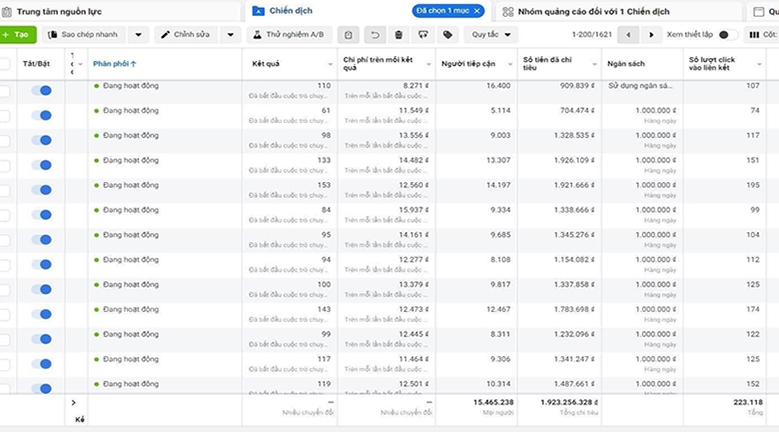This screenshot has width=779, height=432.
Task: Start a Thử nghiệm A/B test
Action: (x=289, y=35)
